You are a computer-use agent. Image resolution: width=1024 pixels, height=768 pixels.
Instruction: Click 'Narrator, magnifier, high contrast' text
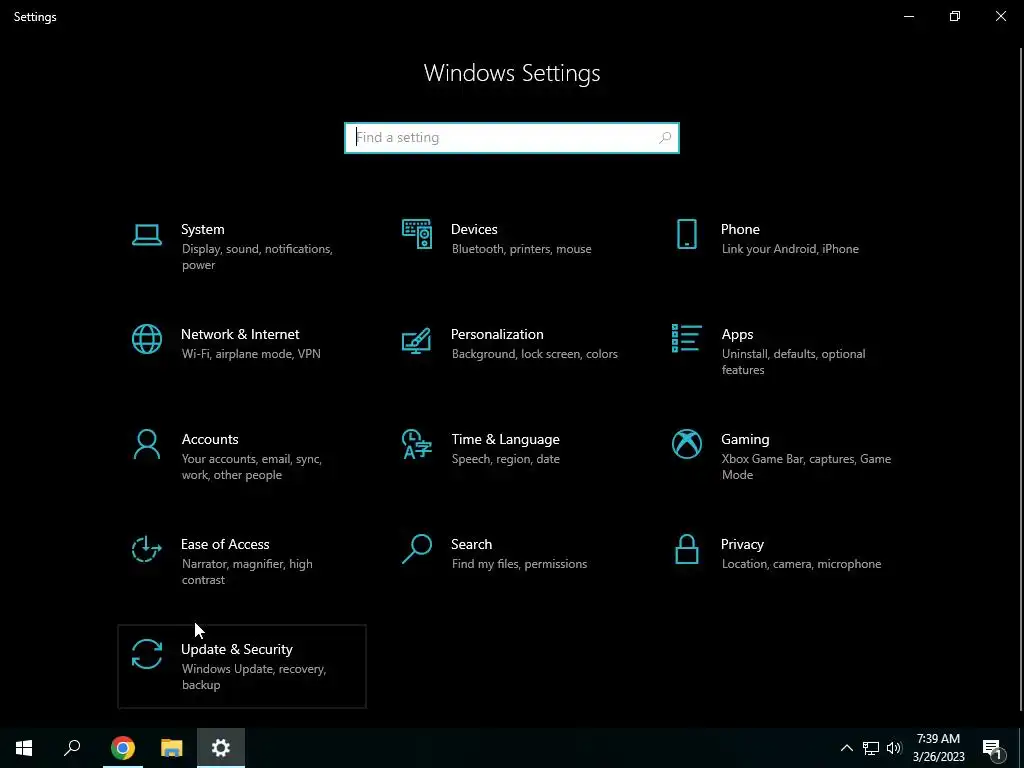pos(247,572)
